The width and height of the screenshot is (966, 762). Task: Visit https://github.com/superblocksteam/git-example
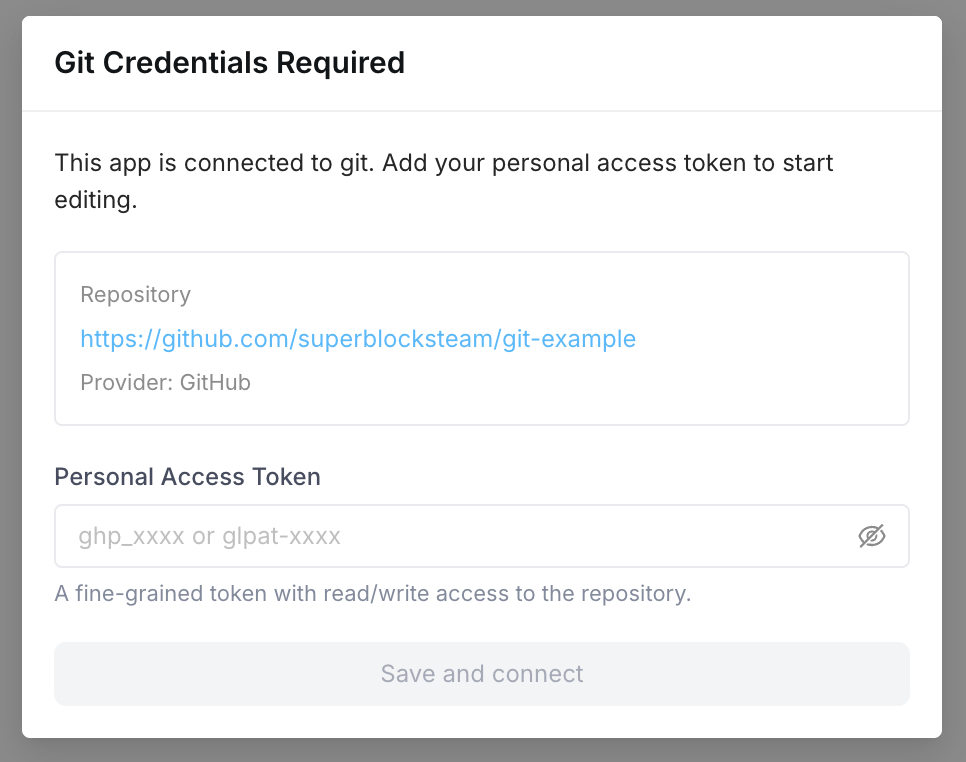tap(357, 339)
